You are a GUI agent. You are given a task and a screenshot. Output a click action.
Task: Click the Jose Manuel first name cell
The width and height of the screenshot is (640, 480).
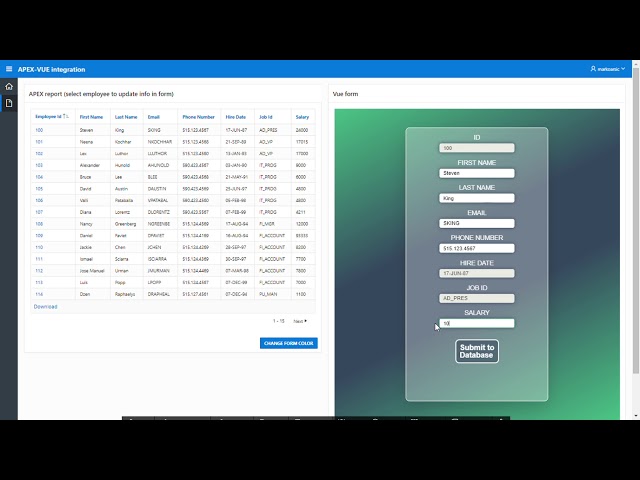[92, 271]
